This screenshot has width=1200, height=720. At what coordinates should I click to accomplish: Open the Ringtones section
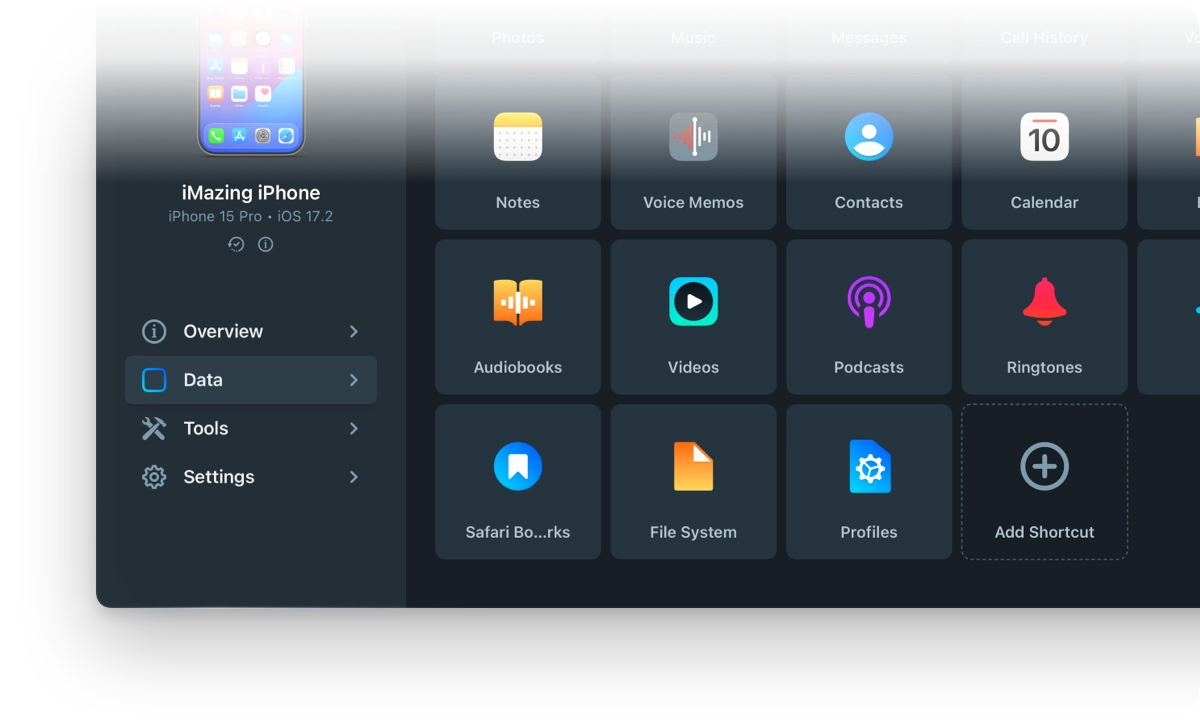[x=1044, y=317]
